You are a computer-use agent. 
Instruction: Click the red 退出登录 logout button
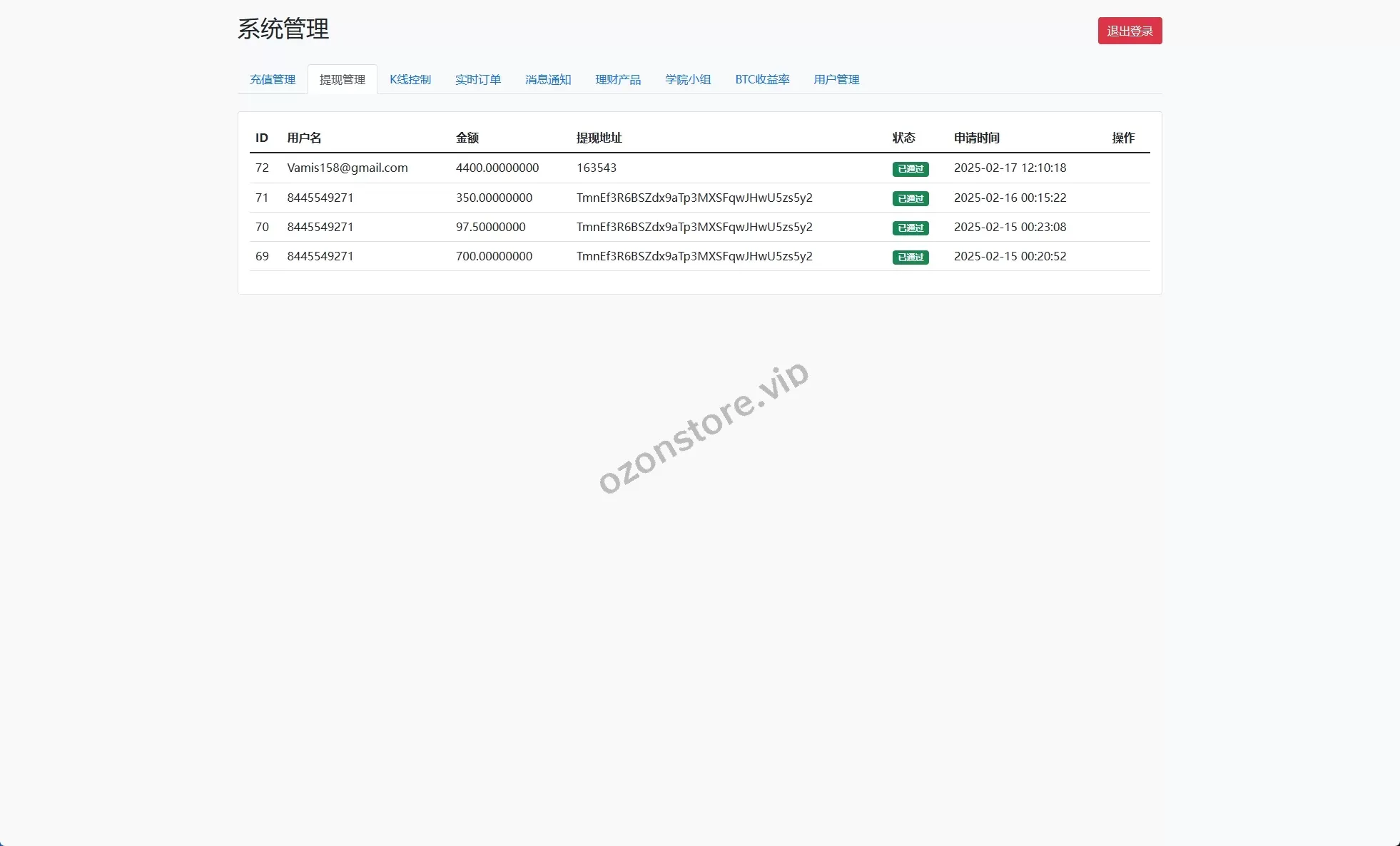[x=1129, y=31]
